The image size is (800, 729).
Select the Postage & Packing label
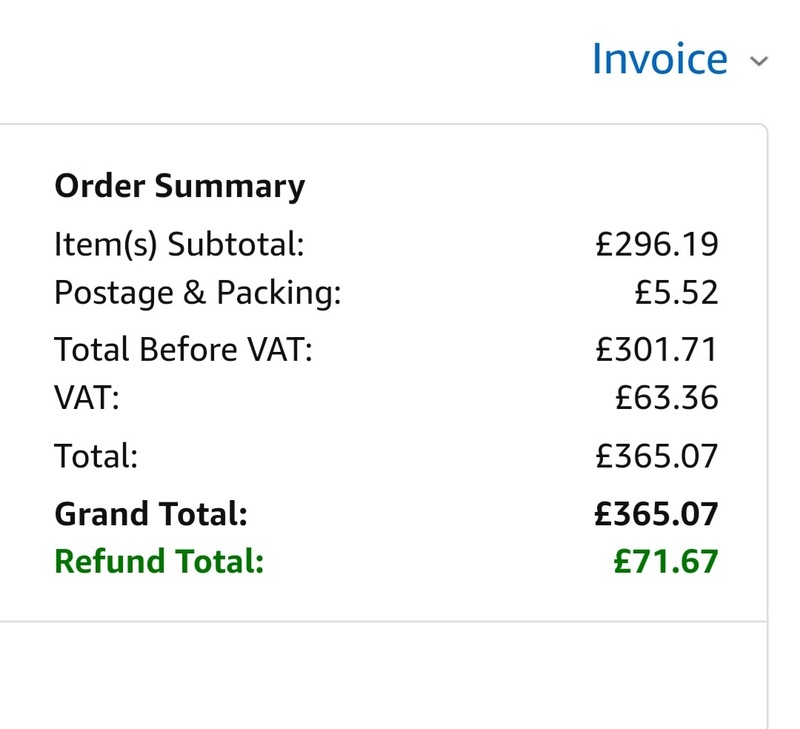197,293
